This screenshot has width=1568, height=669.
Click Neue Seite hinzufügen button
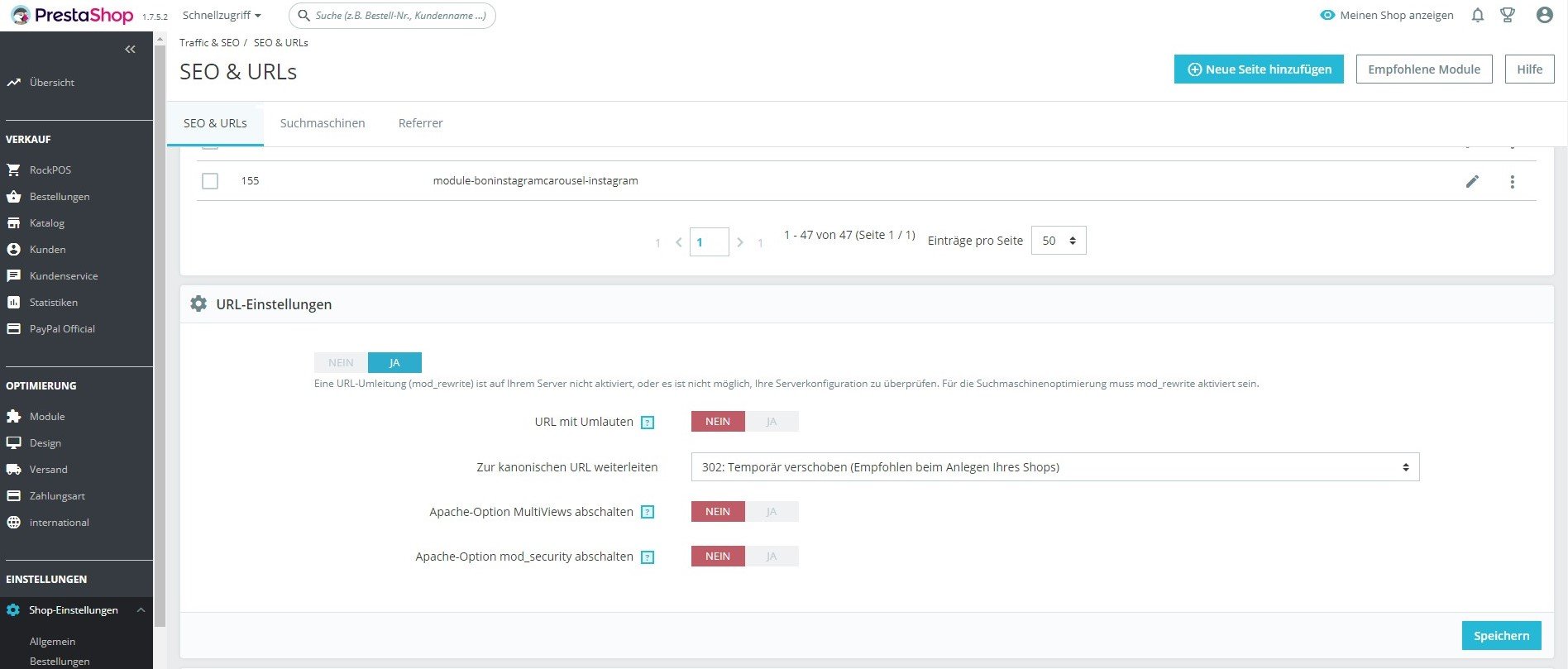(1259, 69)
